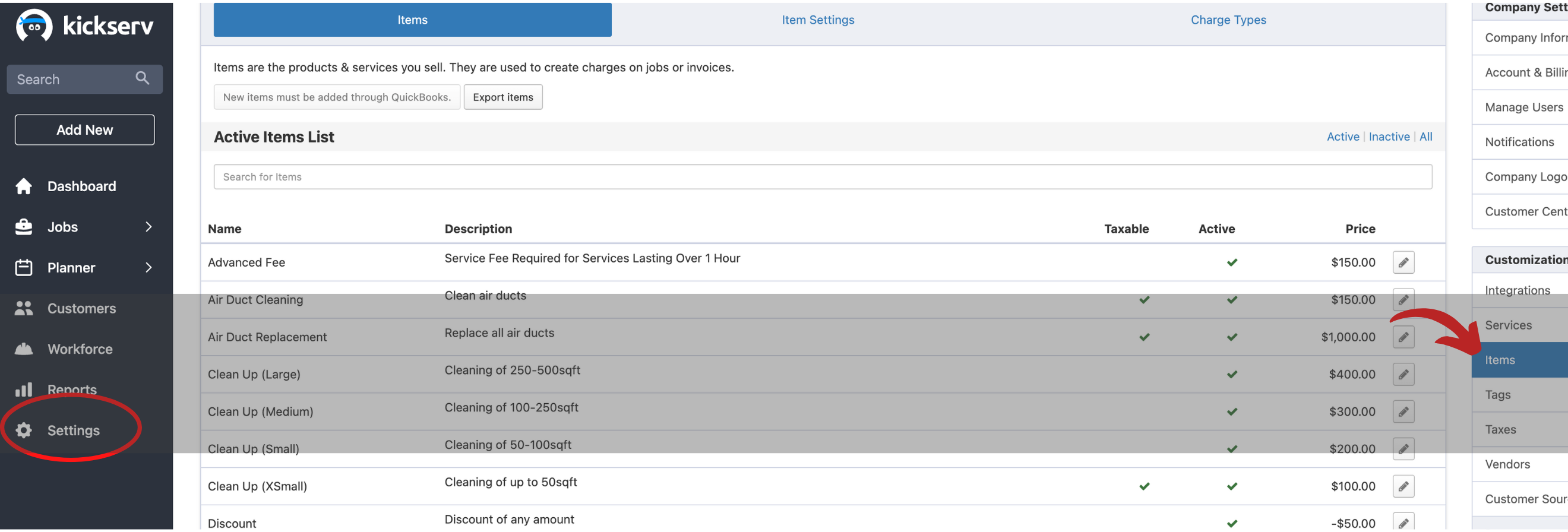The width and height of the screenshot is (1568, 532).
Task: Open Taxes customization link
Action: pyautogui.click(x=1500, y=430)
